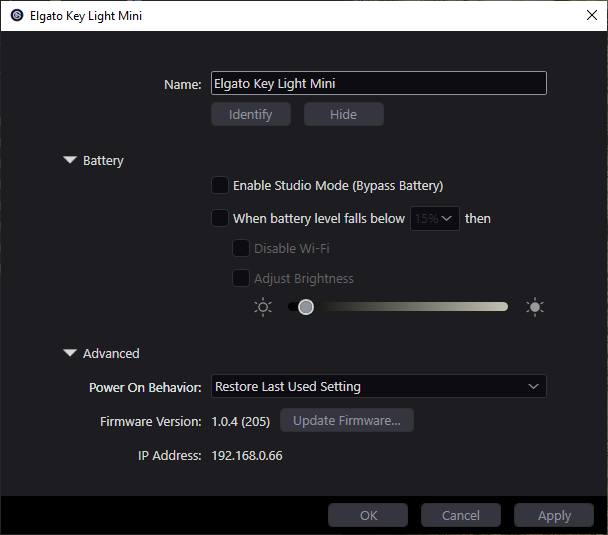Click the brightness slider handle
This screenshot has width=608, height=535.
point(306,307)
